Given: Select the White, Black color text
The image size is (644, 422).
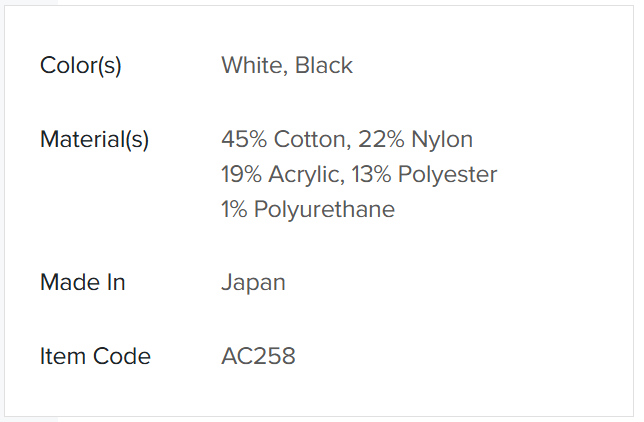Looking at the screenshot, I should coord(287,65).
